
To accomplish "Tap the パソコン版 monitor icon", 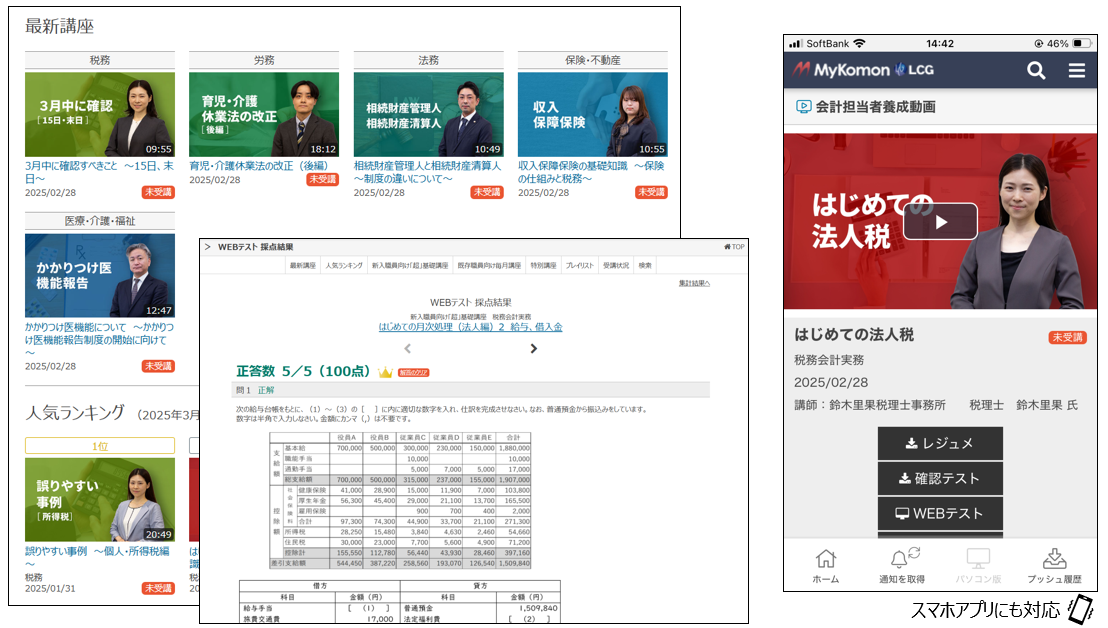I will tap(978, 566).
